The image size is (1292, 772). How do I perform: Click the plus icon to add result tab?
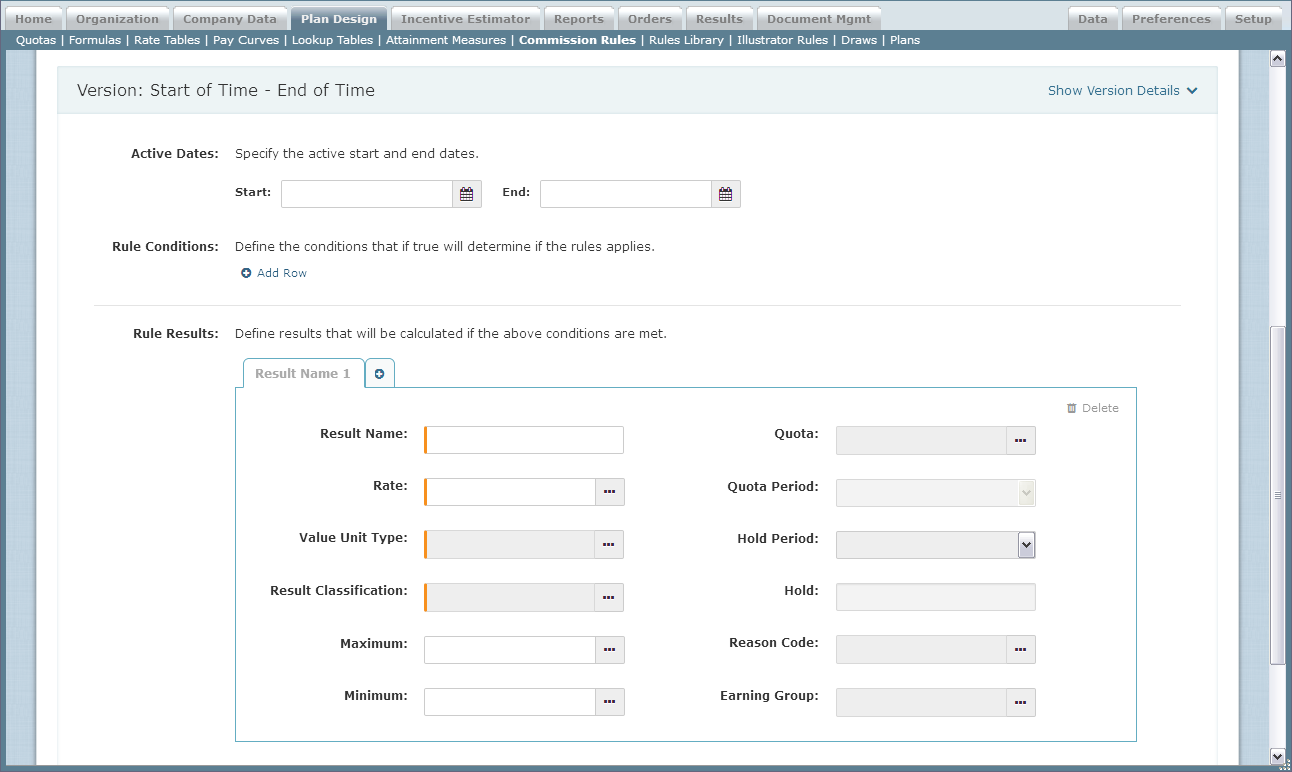tap(380, 374)
